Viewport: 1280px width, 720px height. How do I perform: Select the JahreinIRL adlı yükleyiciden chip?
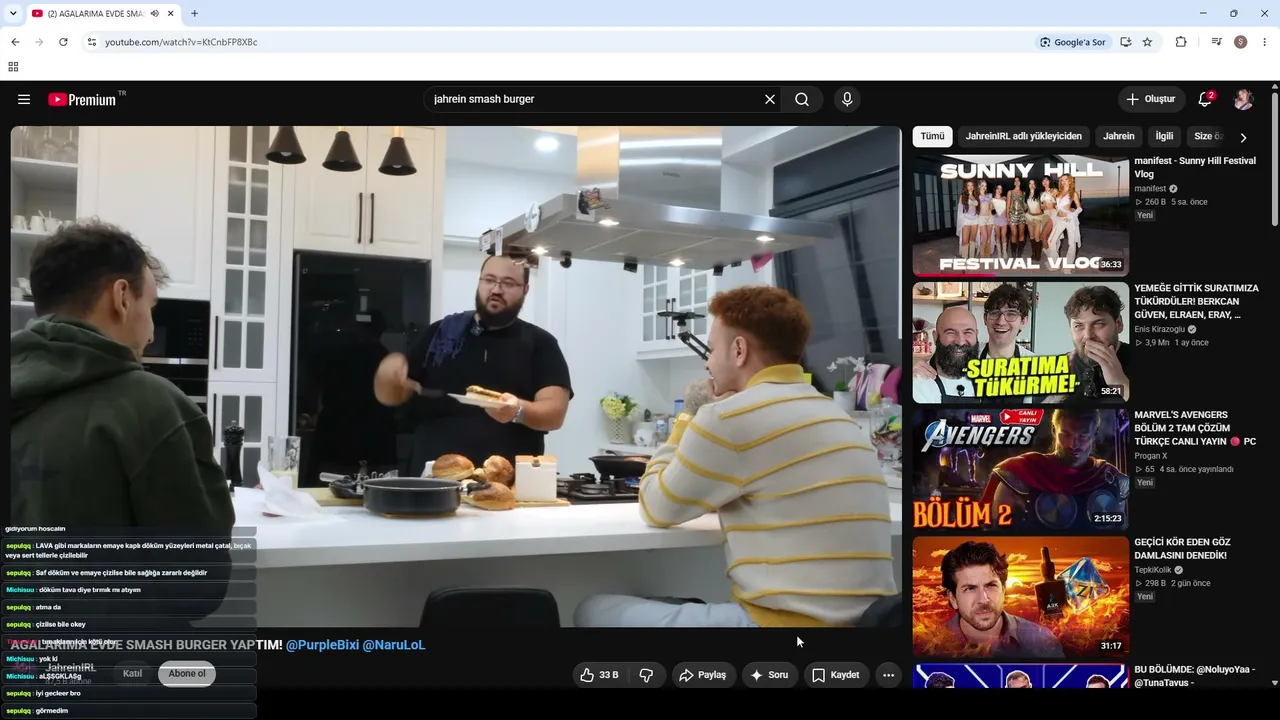(x=1024, y=136)
